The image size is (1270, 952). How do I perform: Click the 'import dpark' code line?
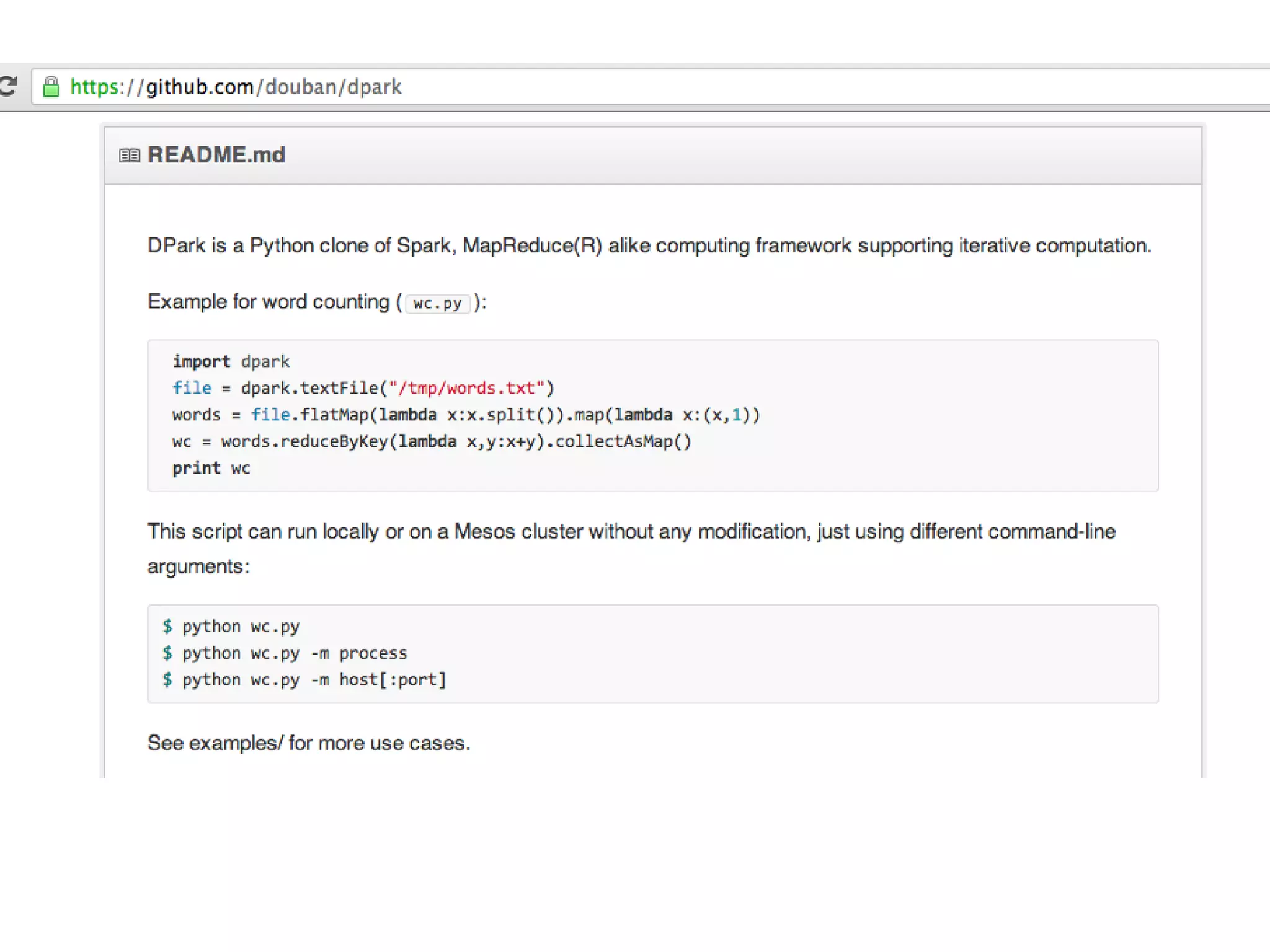tap(231, 361)
